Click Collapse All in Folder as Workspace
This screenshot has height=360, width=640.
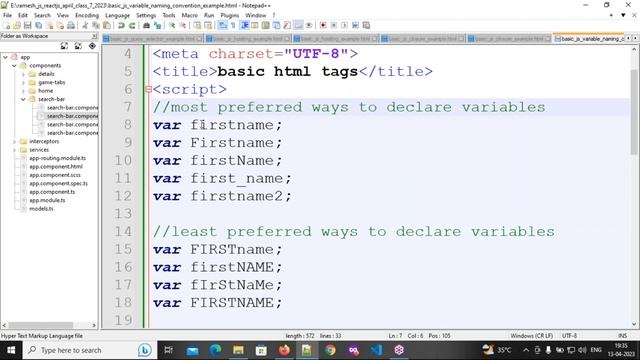(x=78, y=46)
